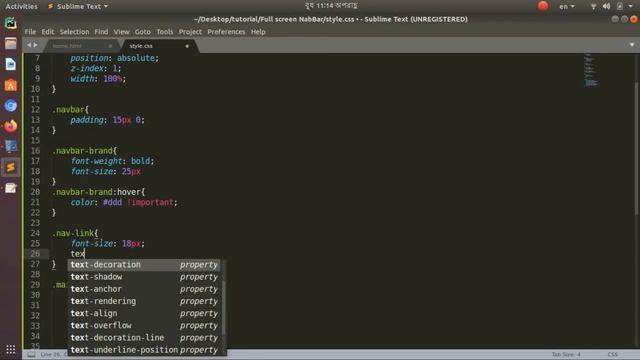Launch LibreOffice Writer from the dock
The image size is (640, 360).
pos(11,64)
